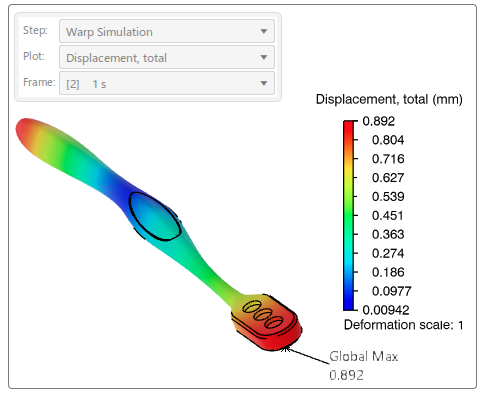Screen dimensions: 485x393
Task: Click the legend value 0.186
Action: coord(388,272)
